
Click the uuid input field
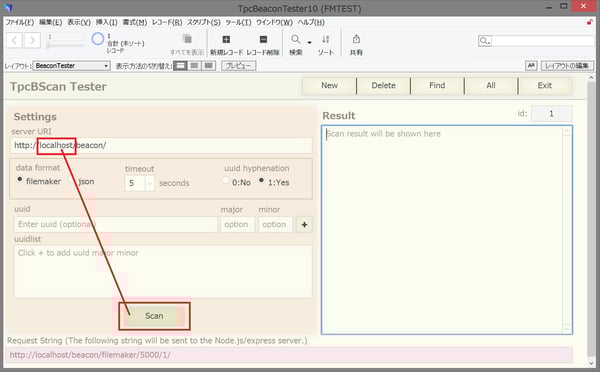(116, 225)
